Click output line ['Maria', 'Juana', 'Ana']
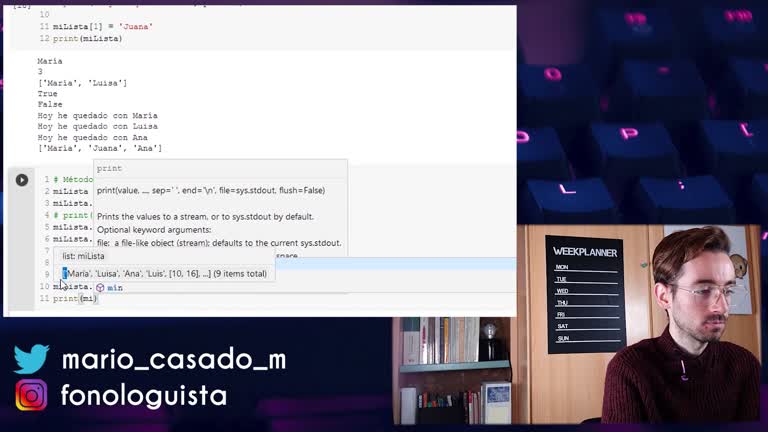The image size is (768, 432). pos(100,148)
